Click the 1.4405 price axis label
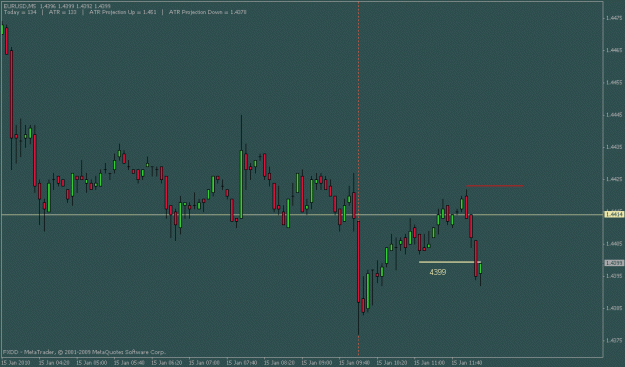The height and width of the screenshot is (367, 625). [x=614, y=243]
